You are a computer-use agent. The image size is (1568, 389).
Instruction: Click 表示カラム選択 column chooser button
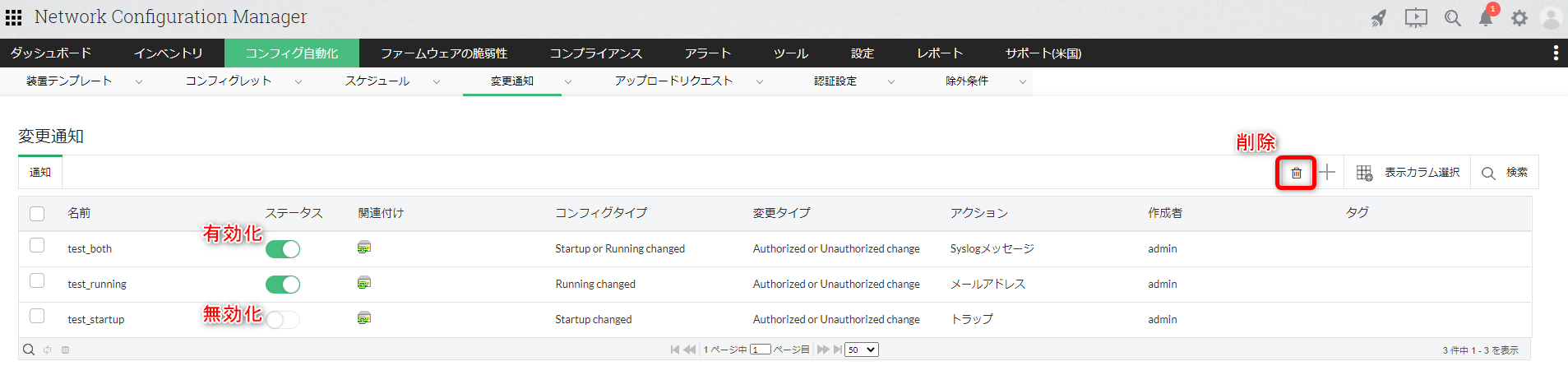click(1408, 173)
